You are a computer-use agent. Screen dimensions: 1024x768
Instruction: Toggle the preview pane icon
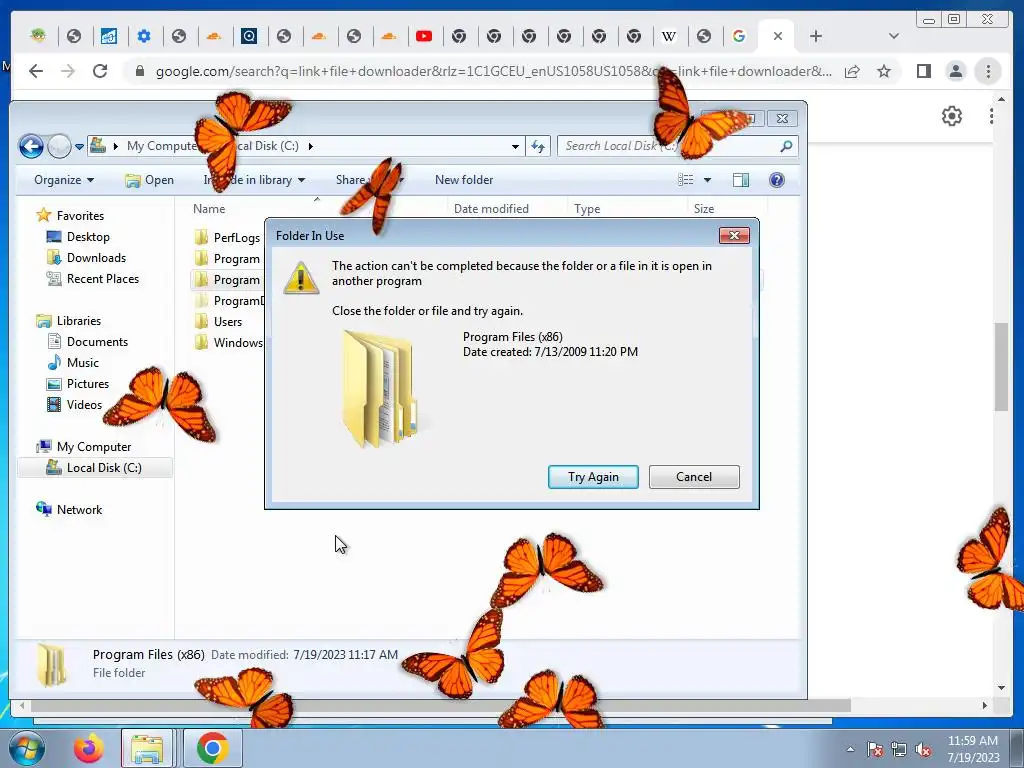741,180
